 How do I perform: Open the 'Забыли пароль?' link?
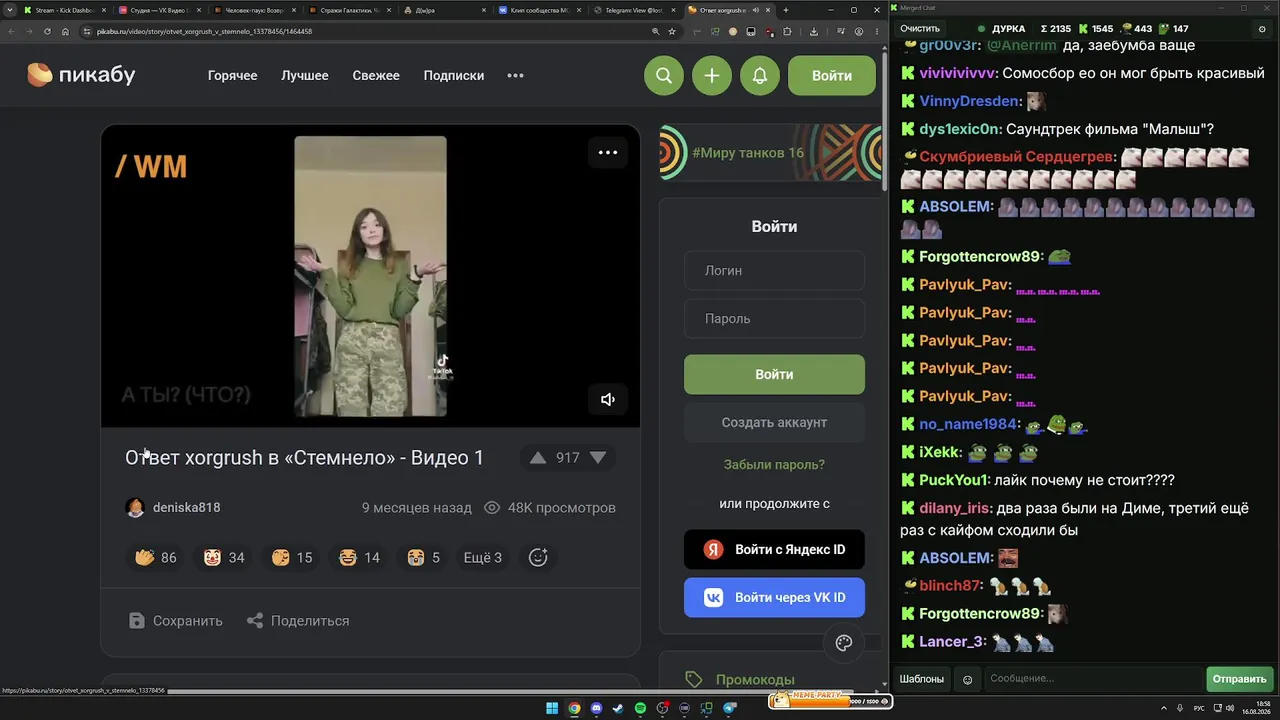pos(774,465)
